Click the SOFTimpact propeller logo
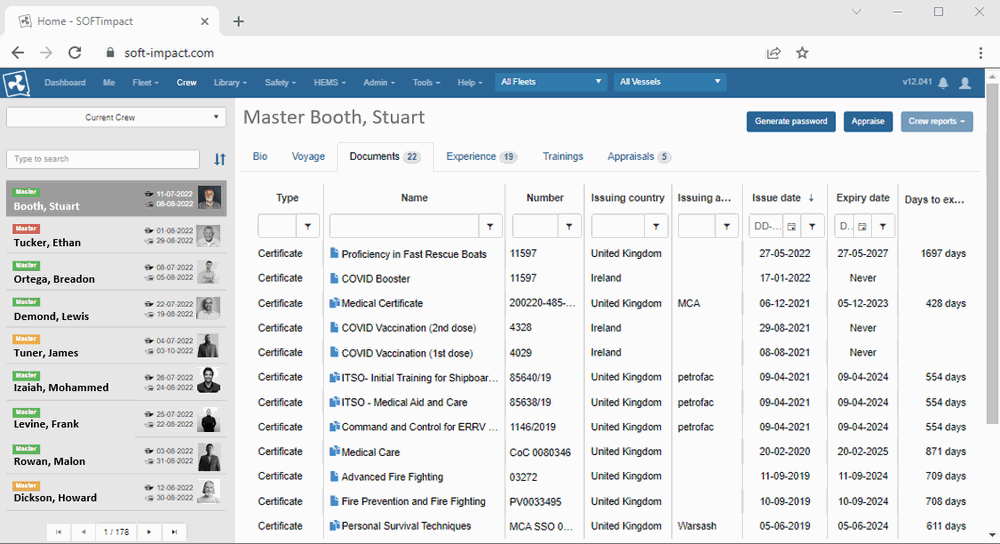The height and width of the screenshot is (544, 1000). pyautogui.click(x=17, y=83)
